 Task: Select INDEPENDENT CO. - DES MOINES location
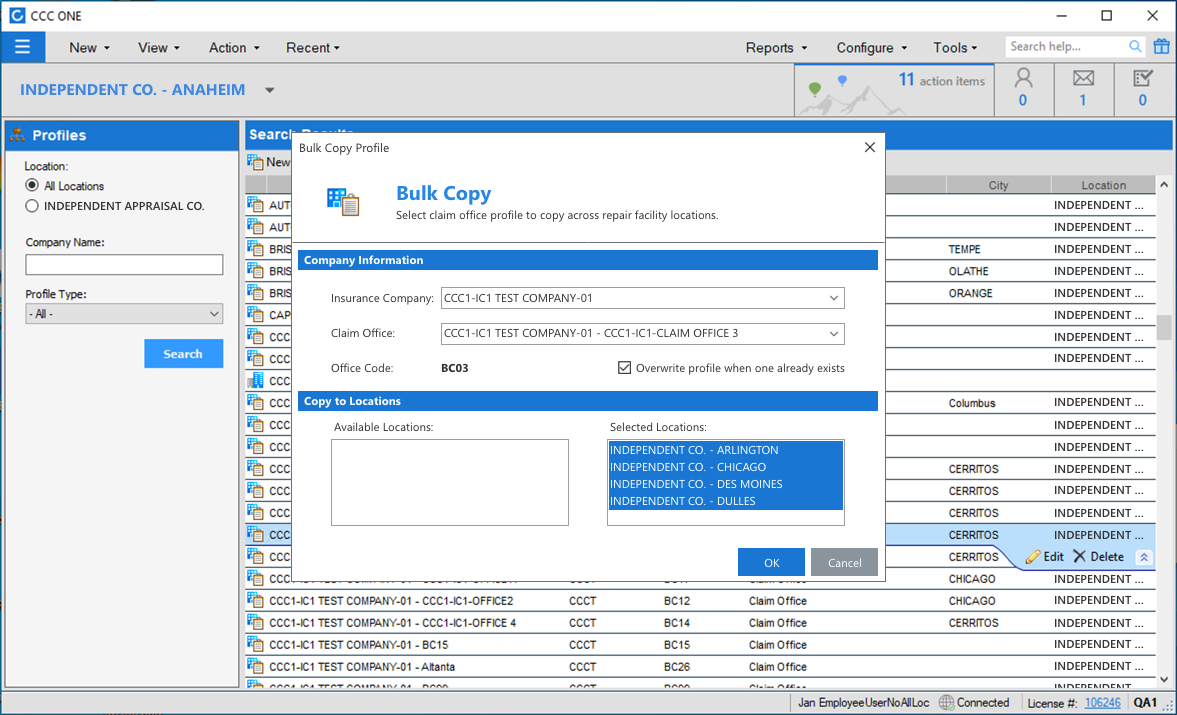[x=725, y=484]
